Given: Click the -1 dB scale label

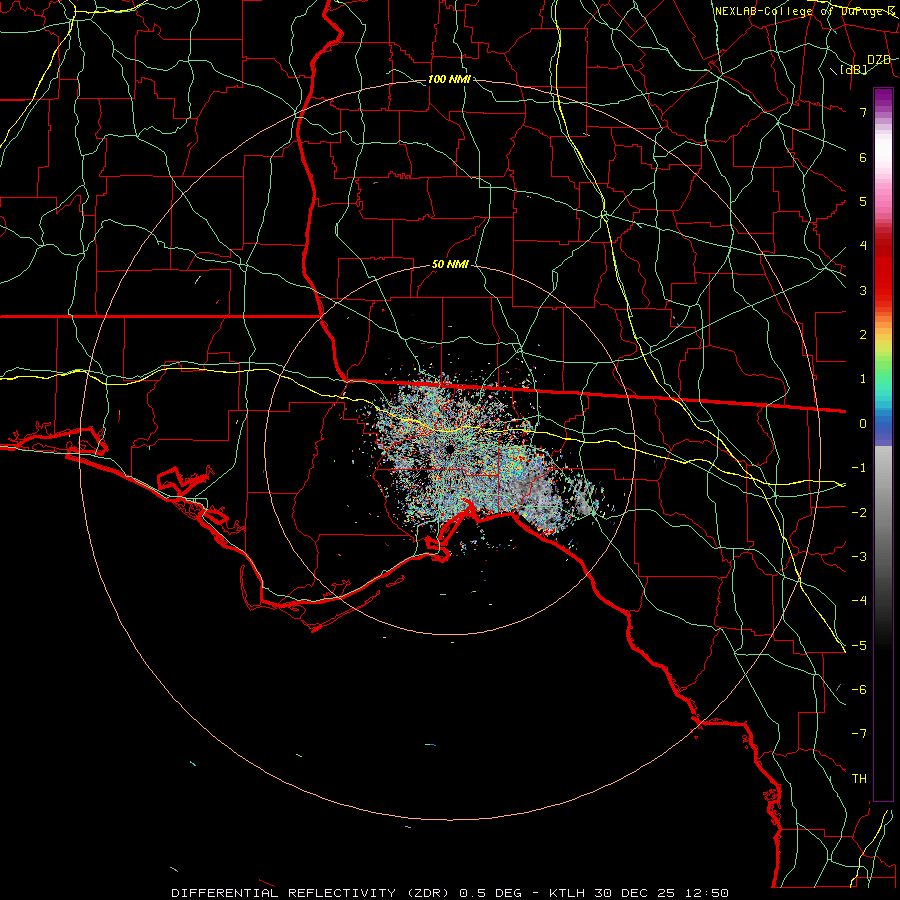Looking at the screenshot, I should tap(859, 468).
